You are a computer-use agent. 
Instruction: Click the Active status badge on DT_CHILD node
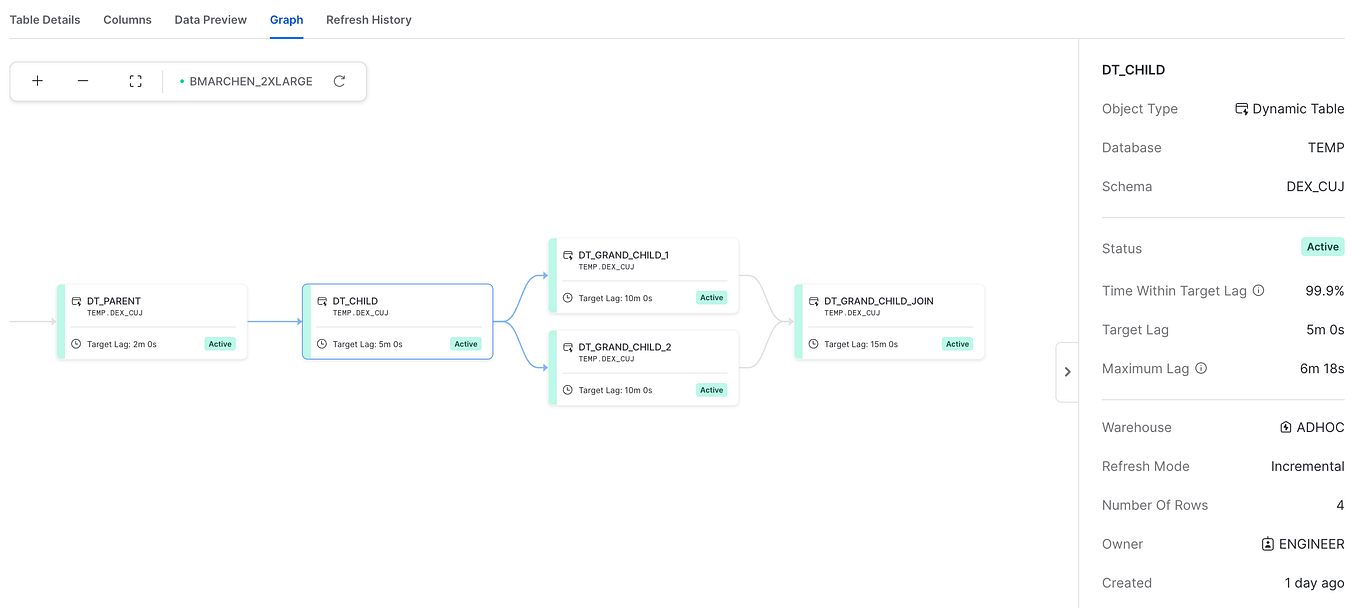coord(466,343)
